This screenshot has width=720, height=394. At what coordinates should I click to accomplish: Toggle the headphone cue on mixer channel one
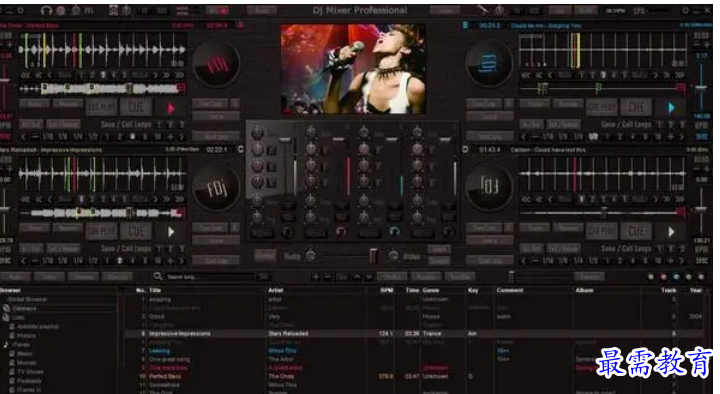point(287,232)
